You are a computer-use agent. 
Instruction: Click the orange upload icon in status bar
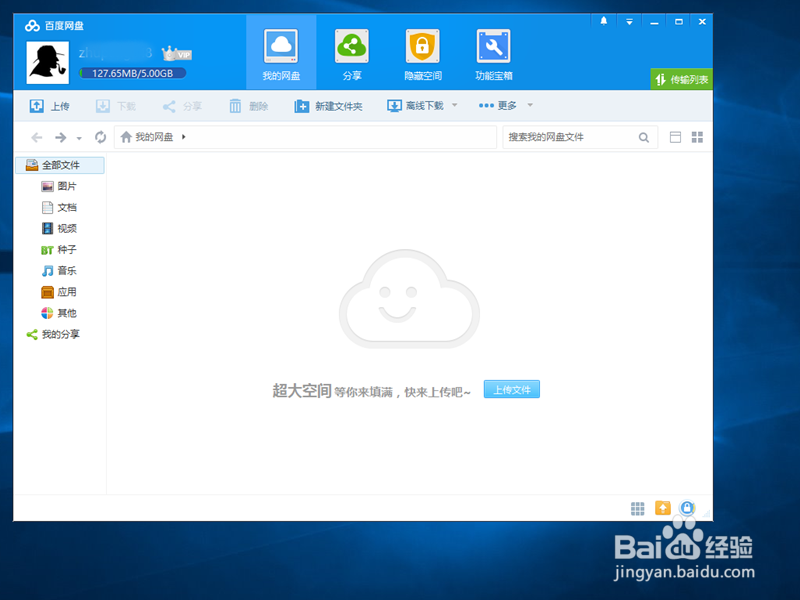coord(662,508)
